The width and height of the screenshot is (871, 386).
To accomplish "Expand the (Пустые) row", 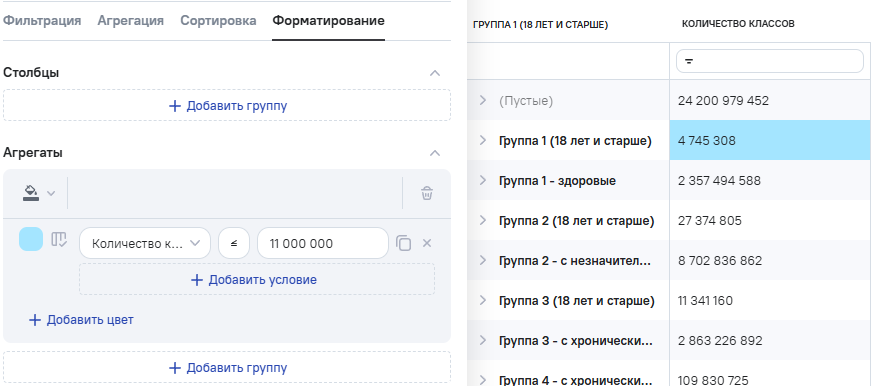I will click(483, 101).
